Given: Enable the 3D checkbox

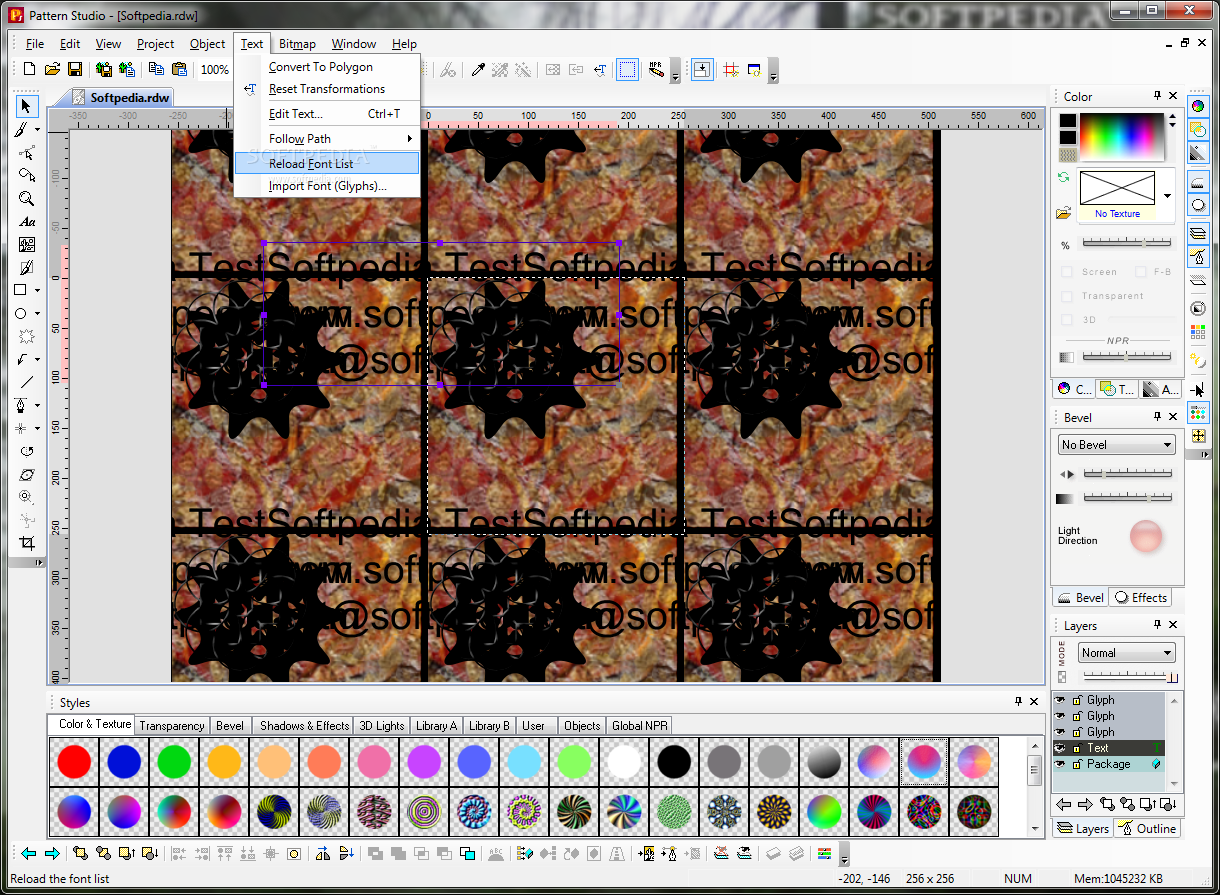Looking at the screenshot, I should tap(1067, 320).
